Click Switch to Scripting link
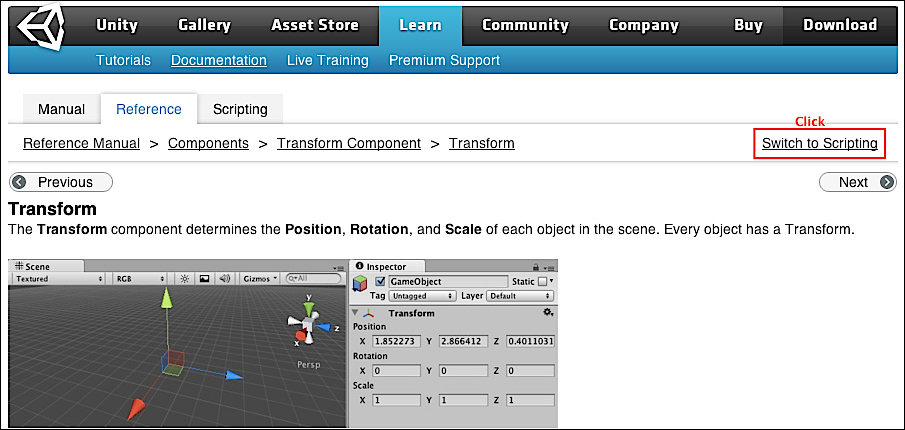 (820, 143)
